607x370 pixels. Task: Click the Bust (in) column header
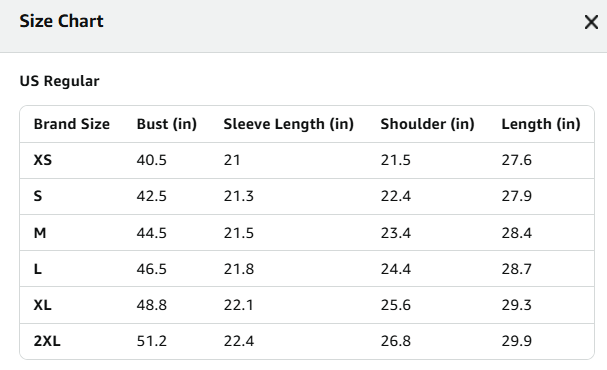(x=167, y=124)
